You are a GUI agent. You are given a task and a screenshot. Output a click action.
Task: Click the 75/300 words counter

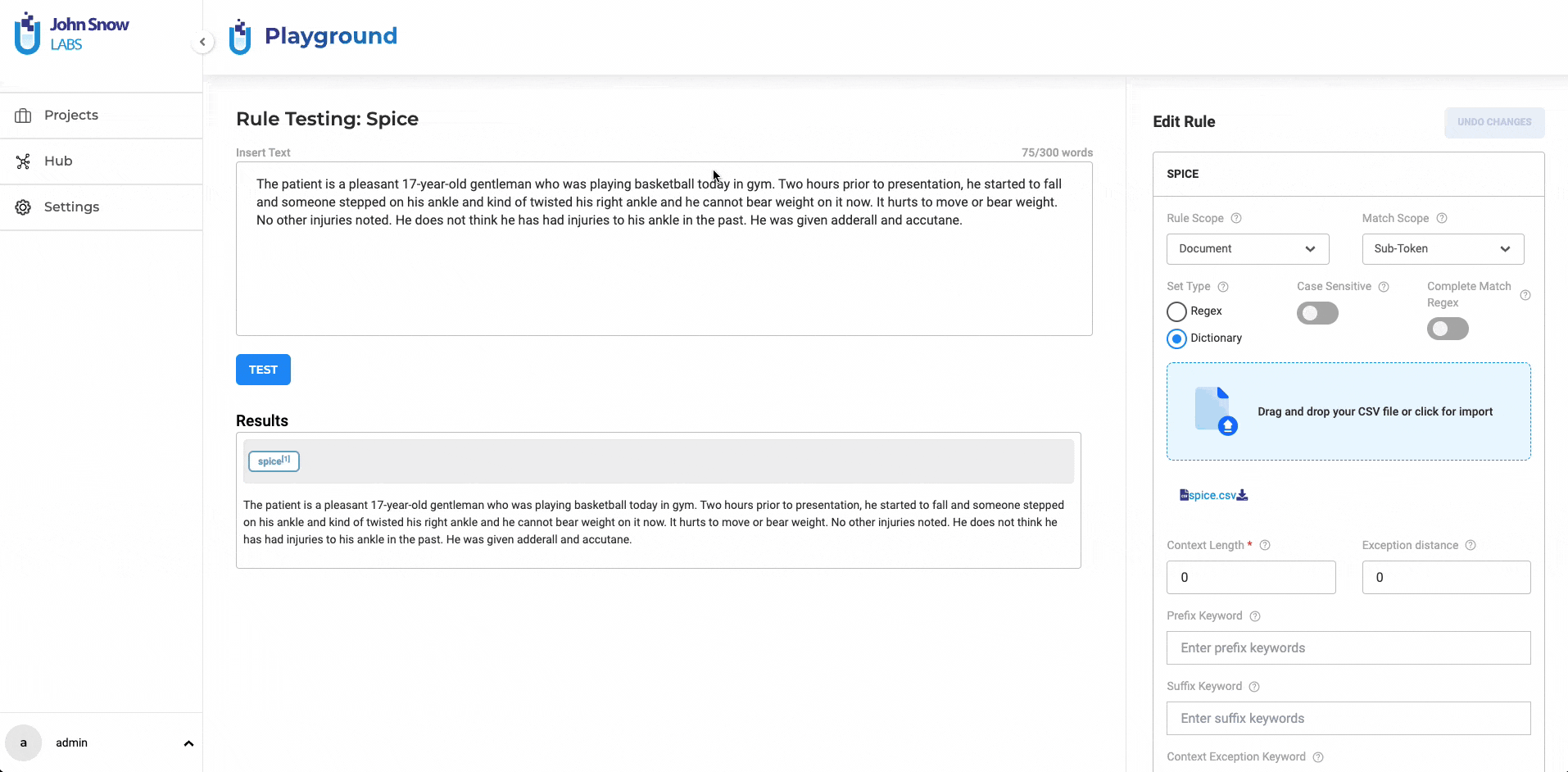tap(1057, 152)
